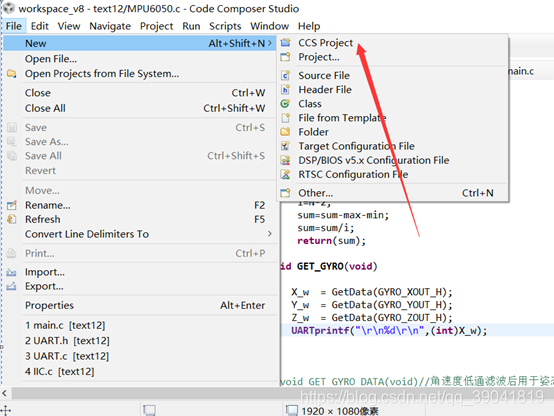This screenshot has height=416, width=554.
Task: Open the File menu
Action: [x=14, y=26]
